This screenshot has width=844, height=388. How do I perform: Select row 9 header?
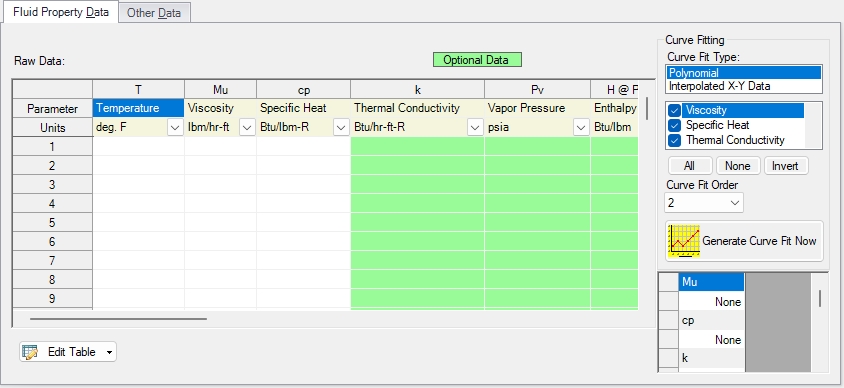coord(52,298)
